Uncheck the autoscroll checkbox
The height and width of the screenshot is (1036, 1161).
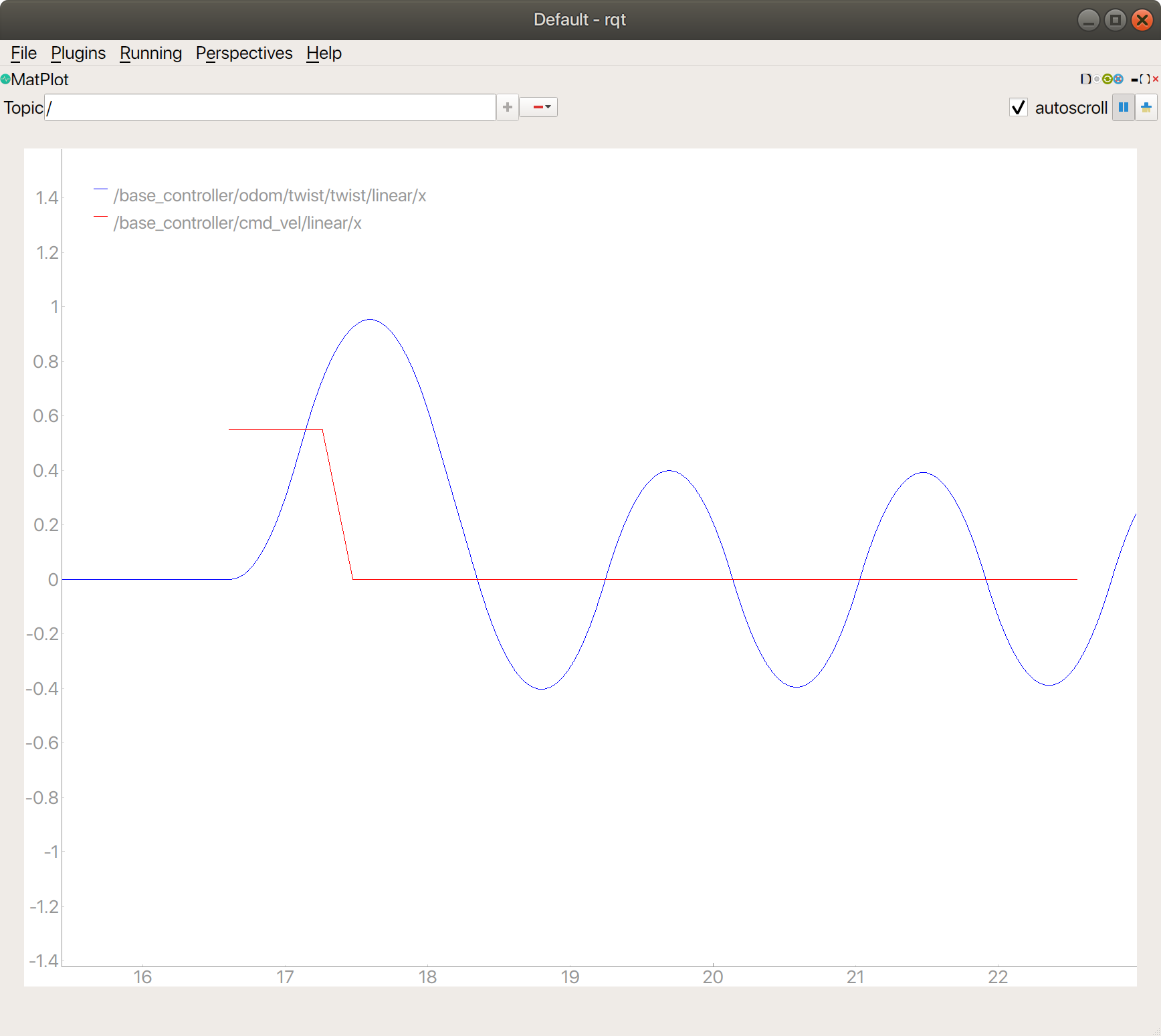[x=1018, y=107]
